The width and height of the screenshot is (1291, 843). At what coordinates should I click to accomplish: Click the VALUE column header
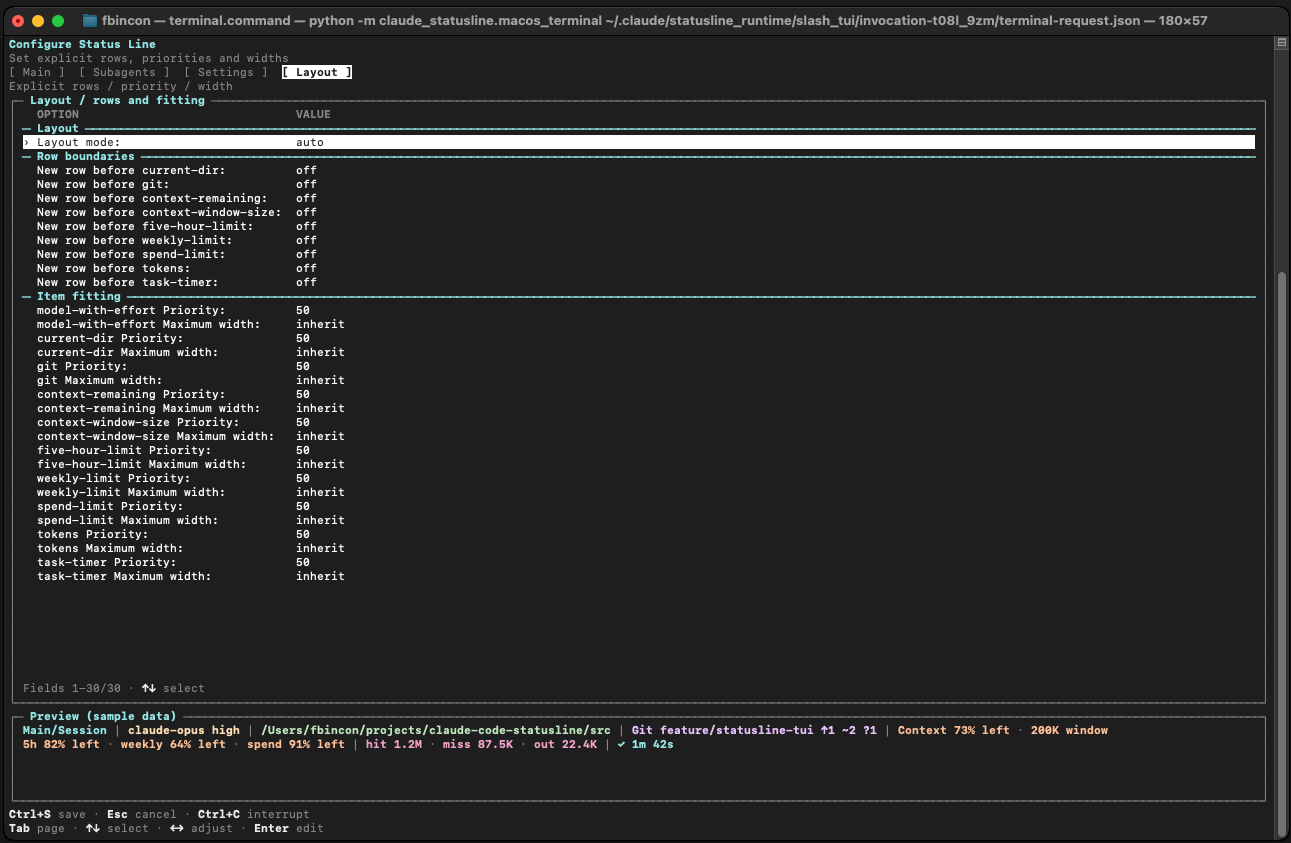pos(313,114)
